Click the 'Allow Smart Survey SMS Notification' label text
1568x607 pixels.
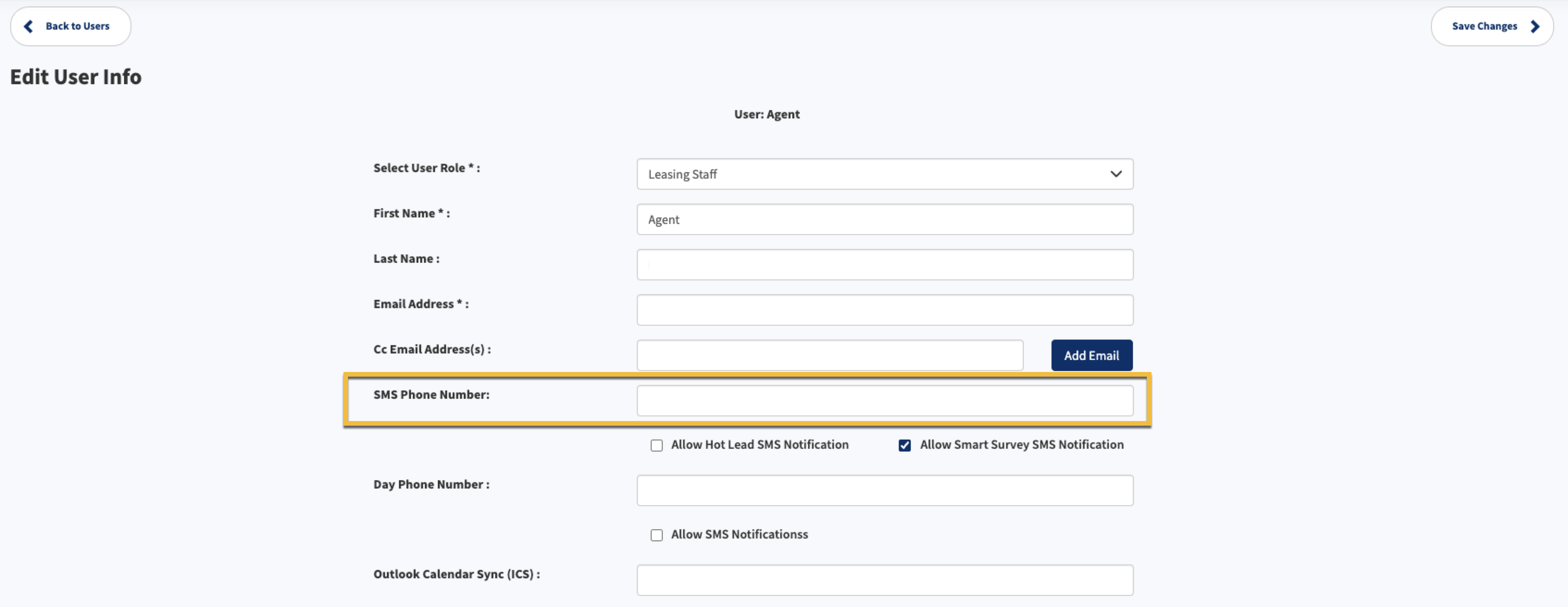[x=1021, y=445]
